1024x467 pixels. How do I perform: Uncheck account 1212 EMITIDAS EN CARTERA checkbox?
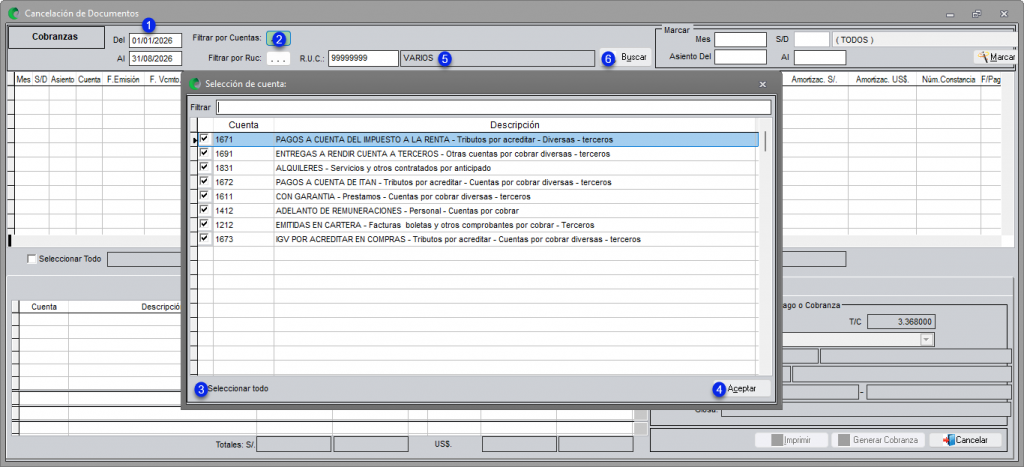204,225
